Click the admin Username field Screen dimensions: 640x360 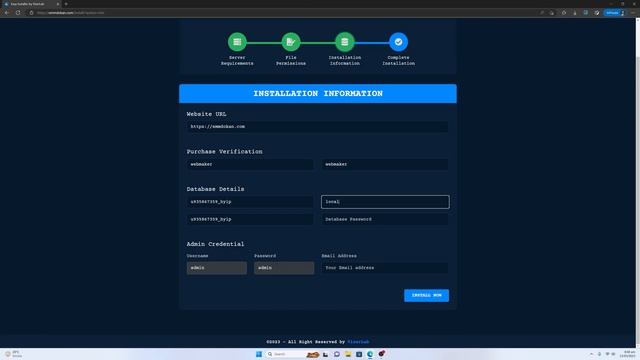tap(217, 268)
